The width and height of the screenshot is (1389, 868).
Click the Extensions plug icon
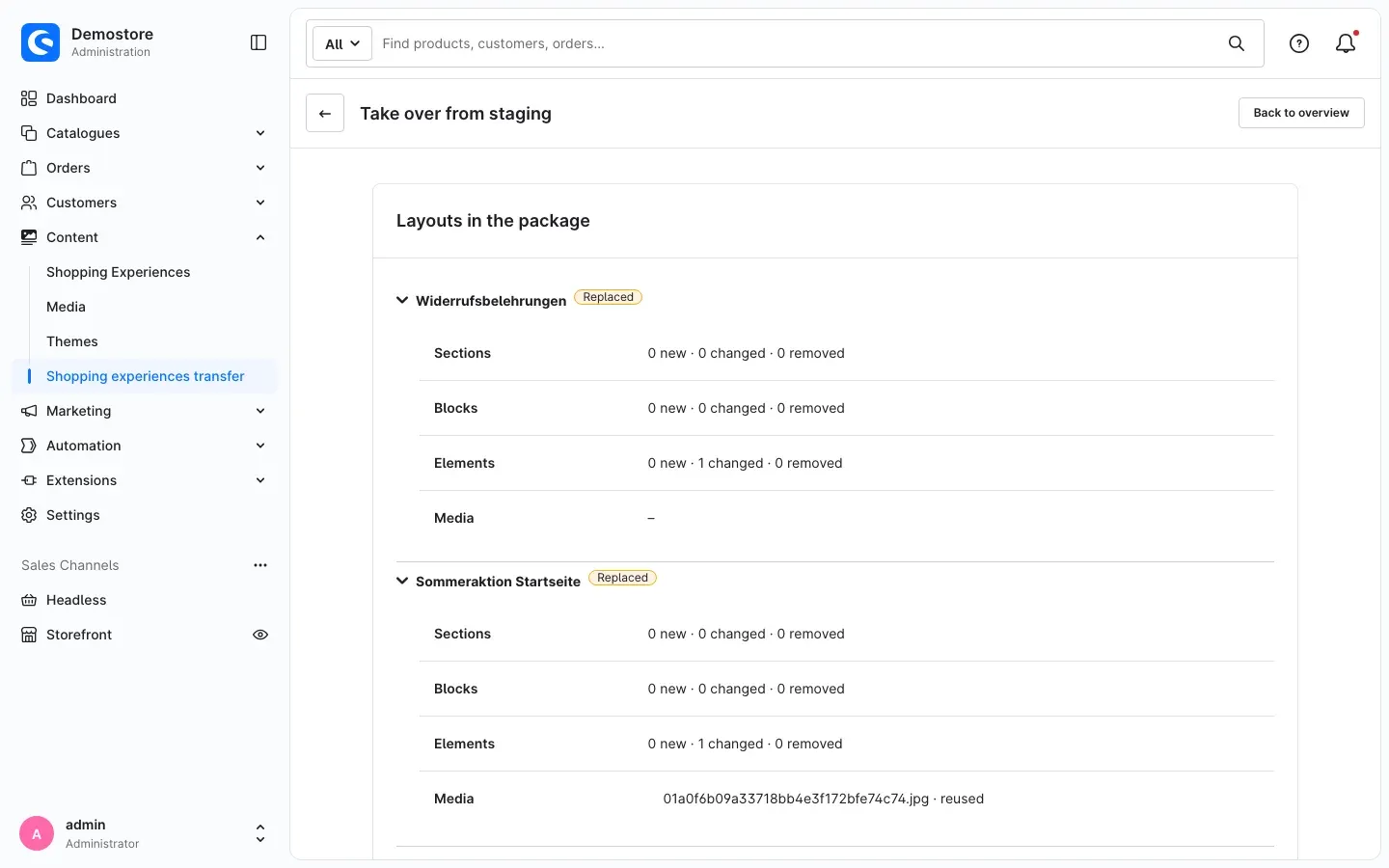[x=29, y=480]
